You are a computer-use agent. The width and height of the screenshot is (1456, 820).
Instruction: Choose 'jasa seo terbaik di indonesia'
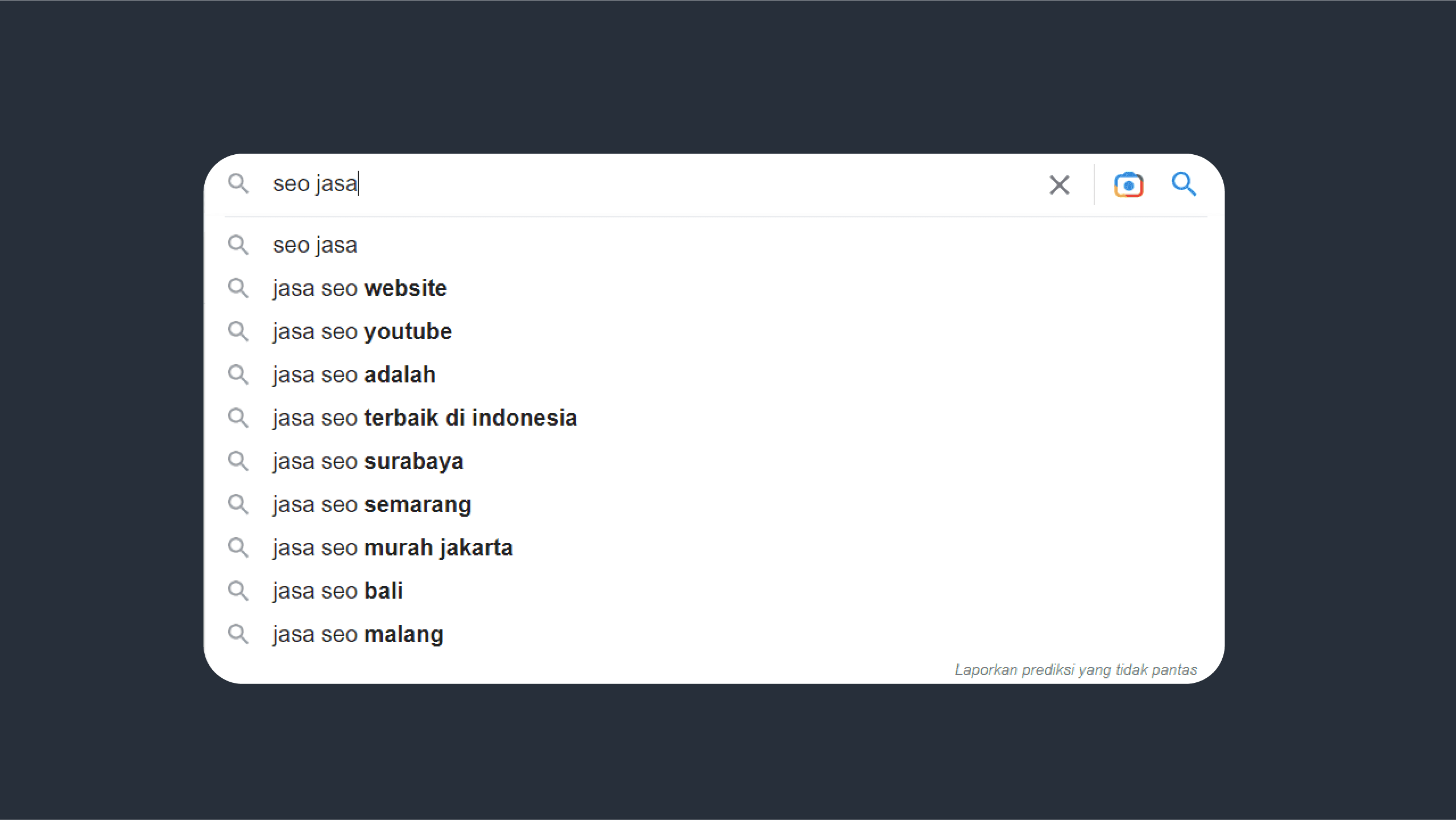pyautogui.click(x=425, y=418)
